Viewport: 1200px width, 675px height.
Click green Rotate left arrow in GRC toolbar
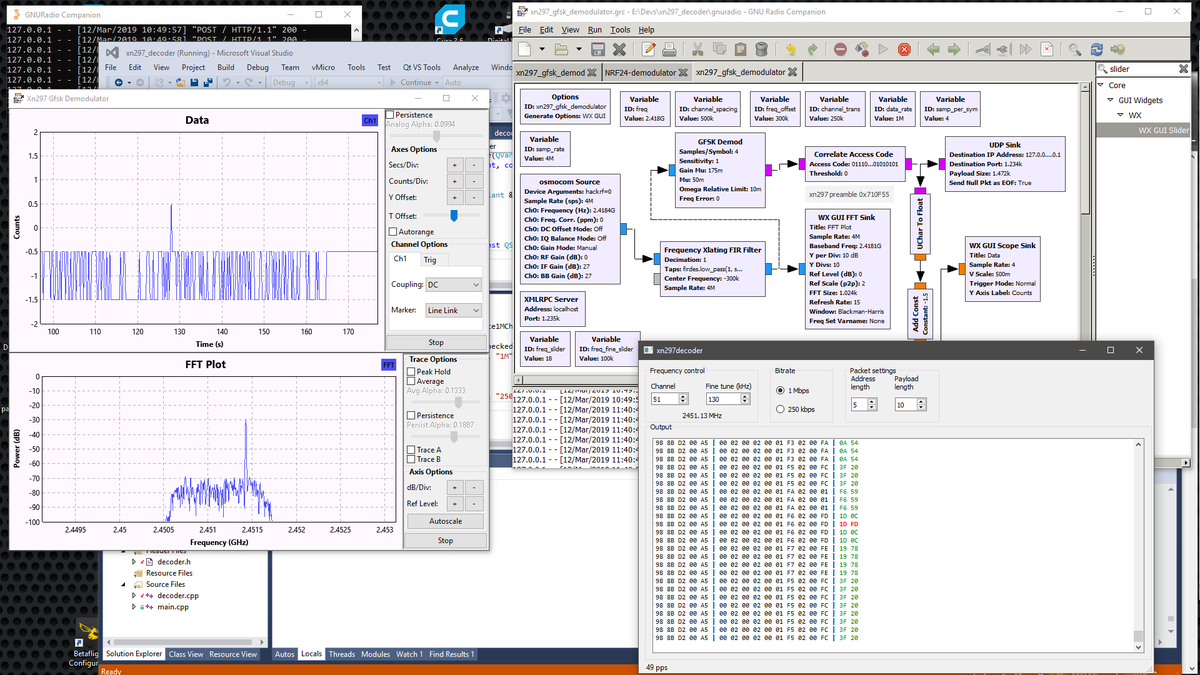[933, 49]
